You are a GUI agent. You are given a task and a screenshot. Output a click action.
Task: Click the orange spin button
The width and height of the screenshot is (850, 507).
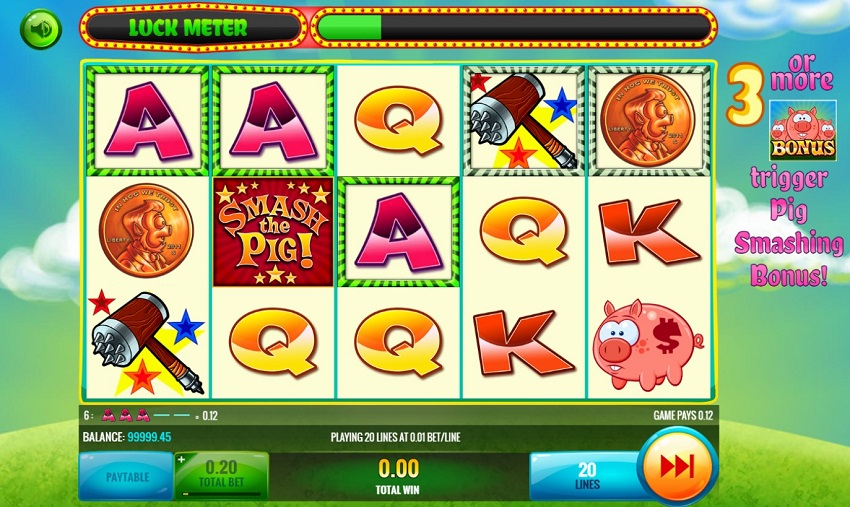point(677,467)
